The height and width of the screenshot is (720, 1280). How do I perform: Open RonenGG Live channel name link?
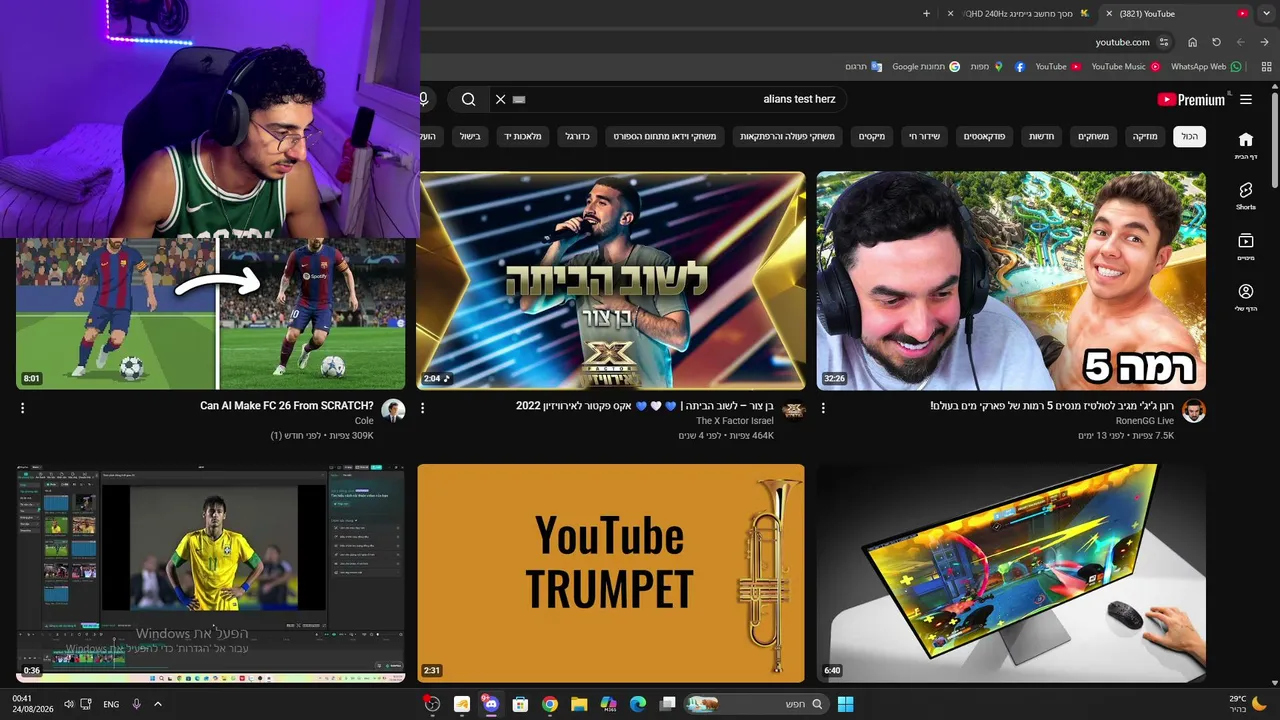pos(1145,421)
